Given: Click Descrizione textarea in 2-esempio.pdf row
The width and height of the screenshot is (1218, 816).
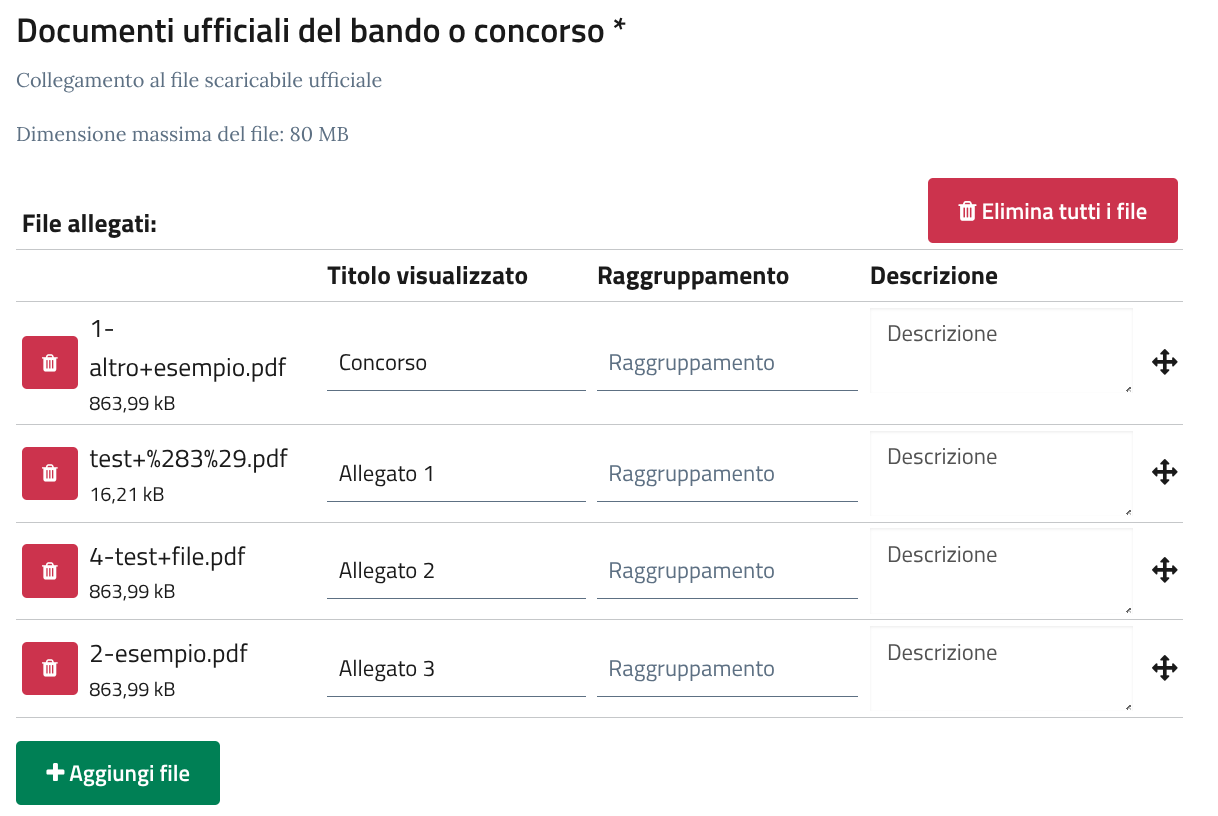Looking at the screenshot, I should tap(1000, 669).
